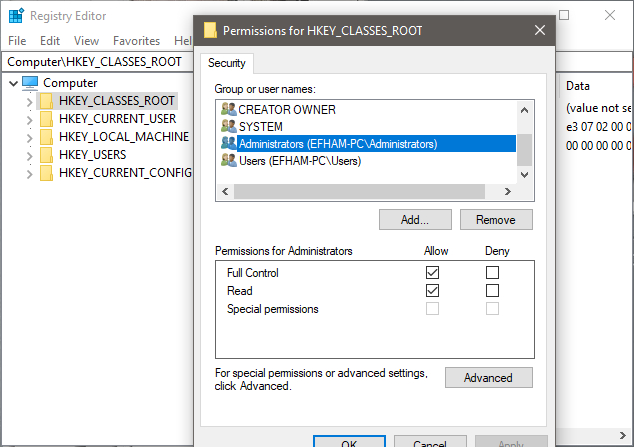Toggle Allow checkbox for Full Control
This screenshot has width=634, height=447.
[x=432, y=272]
